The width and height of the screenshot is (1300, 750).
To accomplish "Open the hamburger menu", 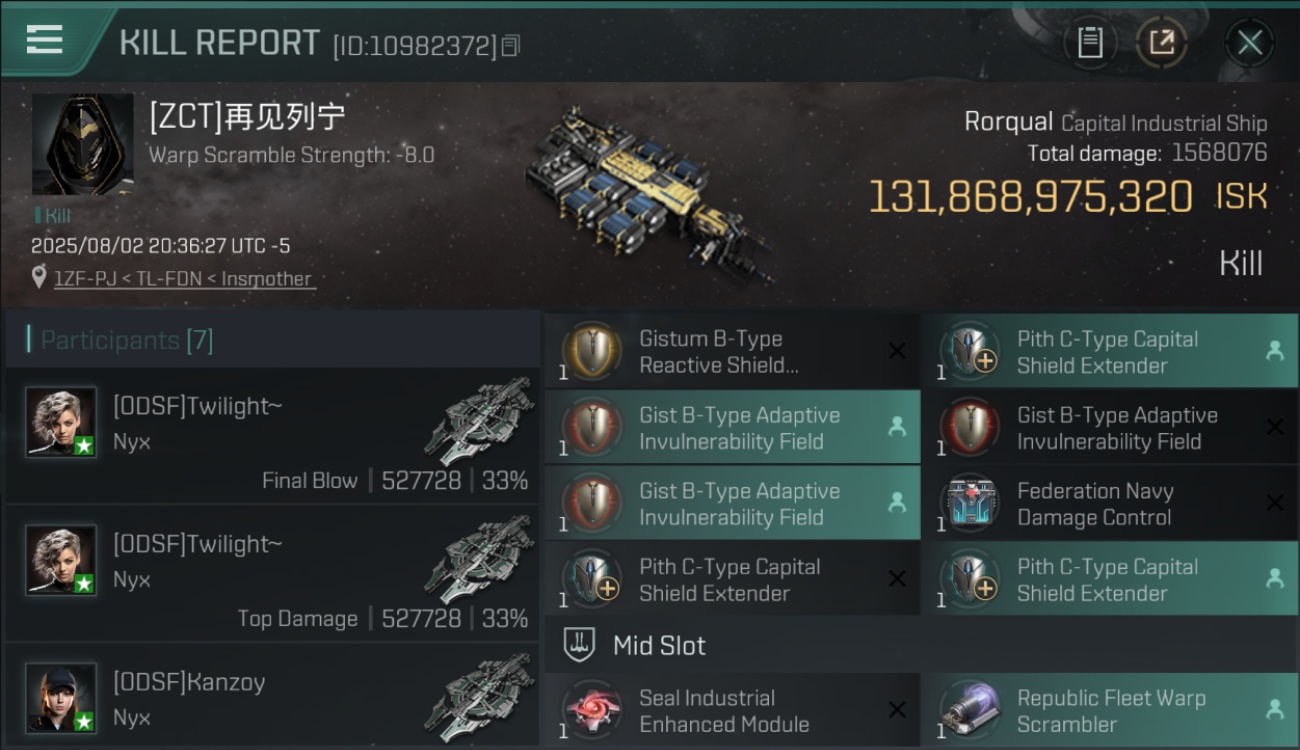I will click(44, 39).
